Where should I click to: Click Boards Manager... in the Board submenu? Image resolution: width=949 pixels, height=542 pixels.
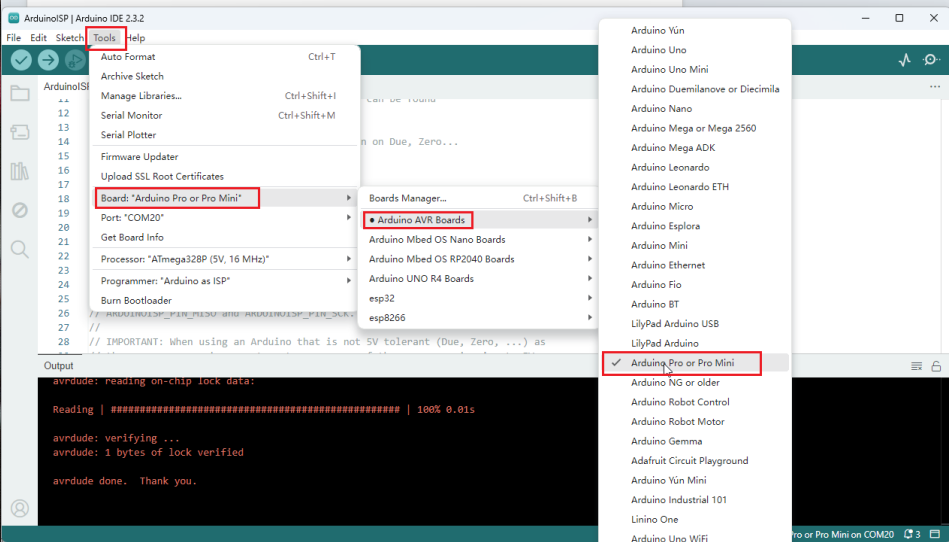[x=408, y=198]
